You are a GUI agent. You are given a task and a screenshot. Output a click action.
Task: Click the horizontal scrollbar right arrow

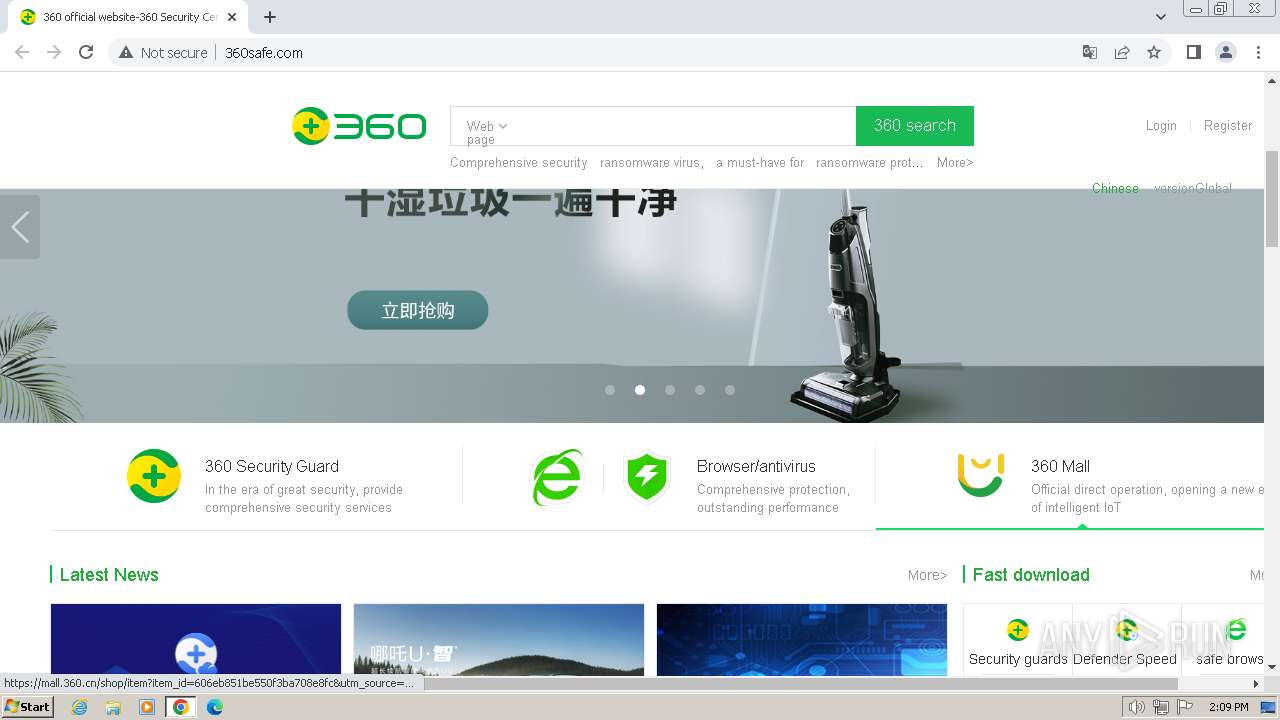(1257, 684)
